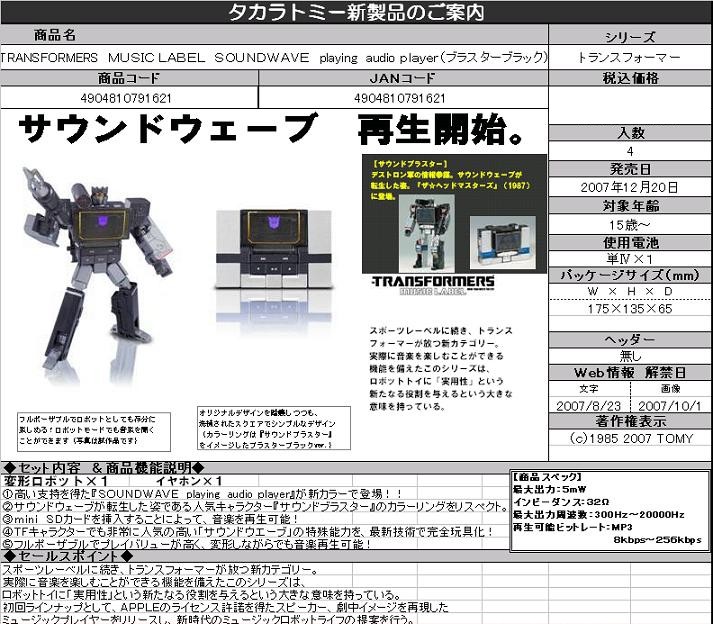Select line ① about the new color release
The image size is (713, 624).
click(x=203, y=494)
